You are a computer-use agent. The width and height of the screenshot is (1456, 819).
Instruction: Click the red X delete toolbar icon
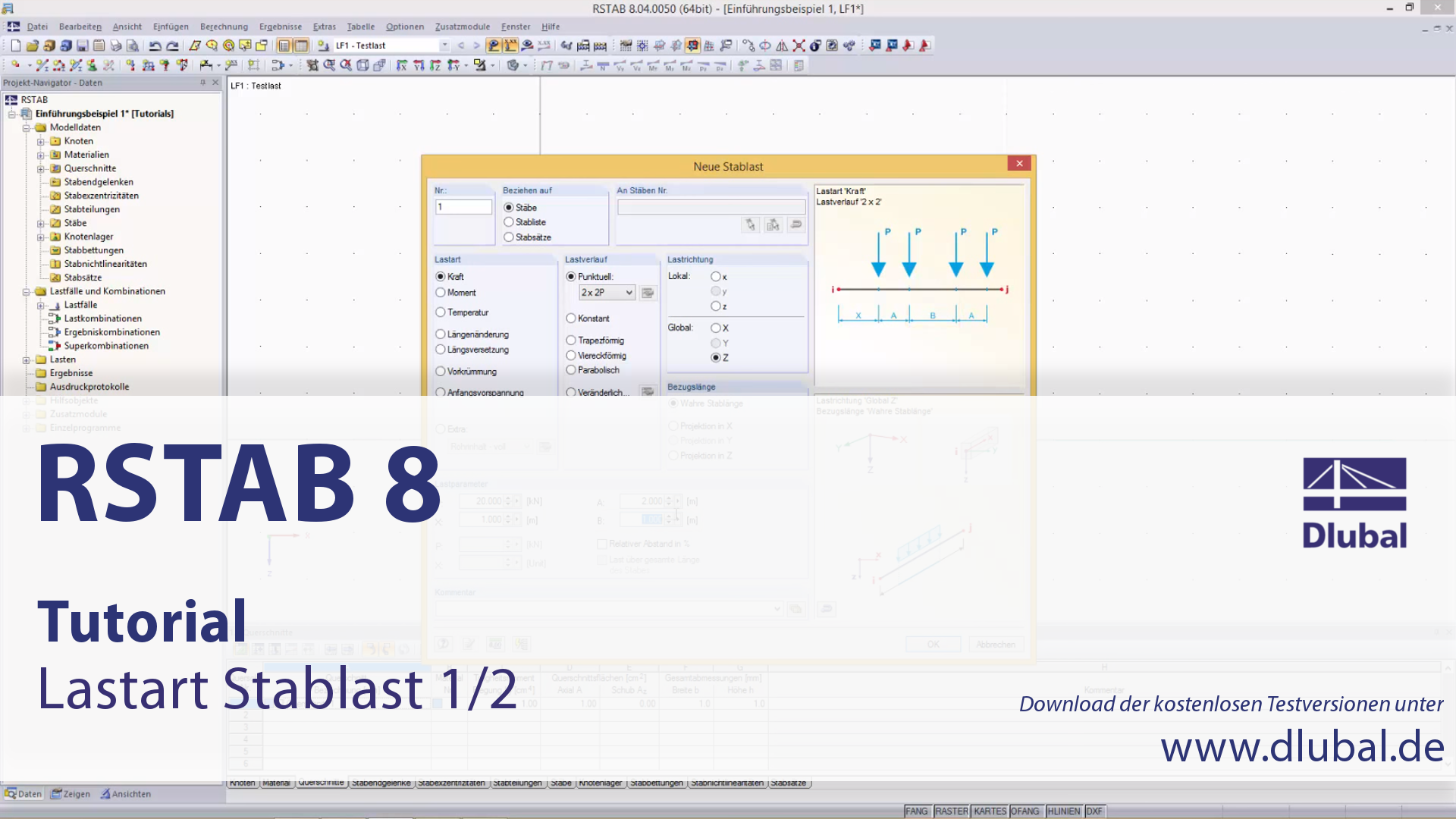click(x=799, y=45)
